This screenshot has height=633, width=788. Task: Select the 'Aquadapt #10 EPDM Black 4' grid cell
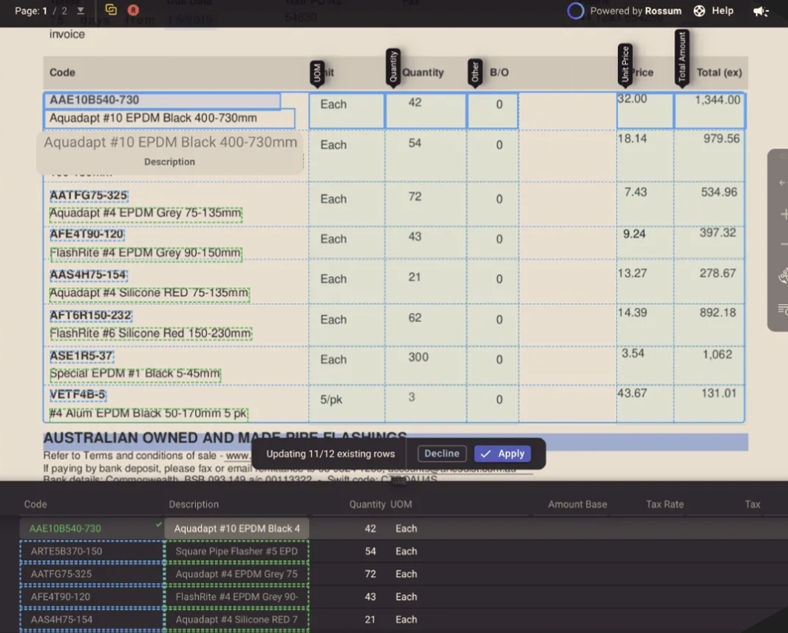pyautogui.click(x=237, y=529)
